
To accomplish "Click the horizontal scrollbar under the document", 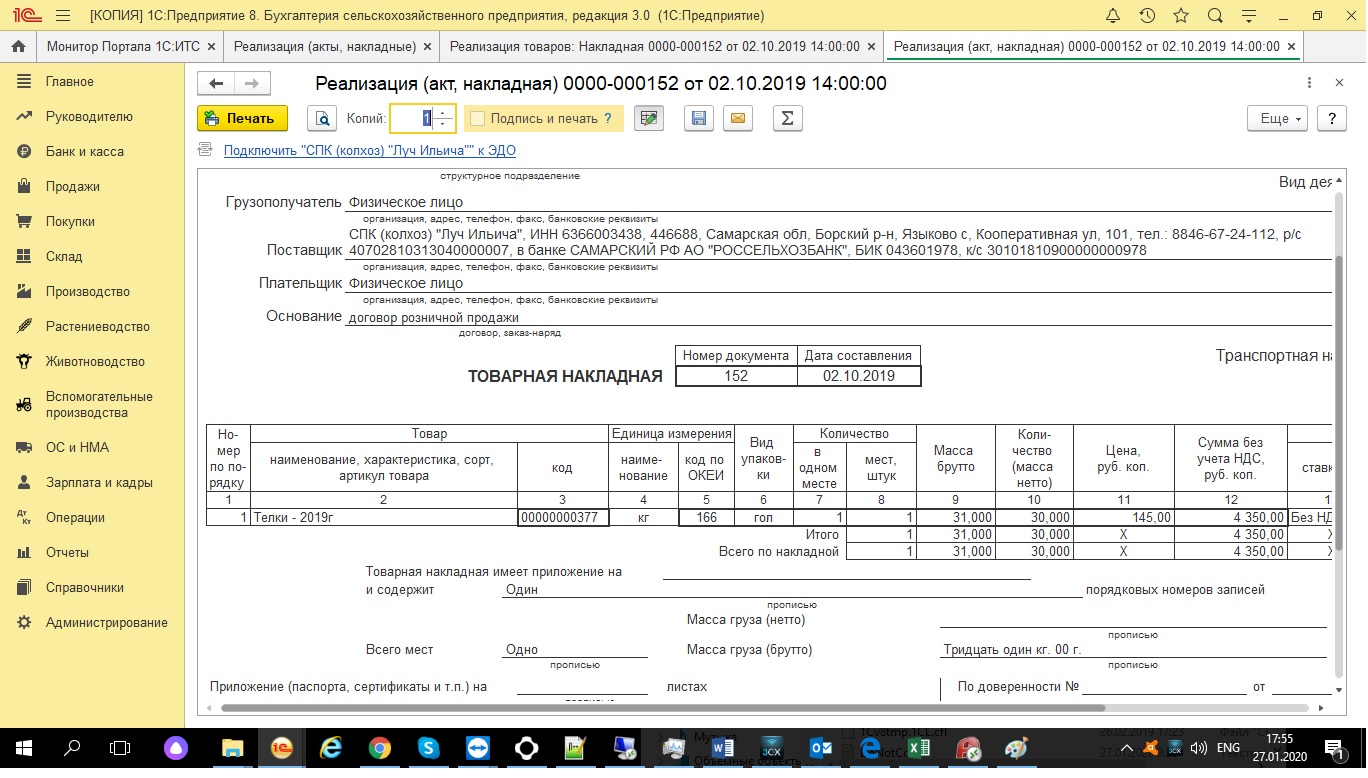I will tap(700, 708).
